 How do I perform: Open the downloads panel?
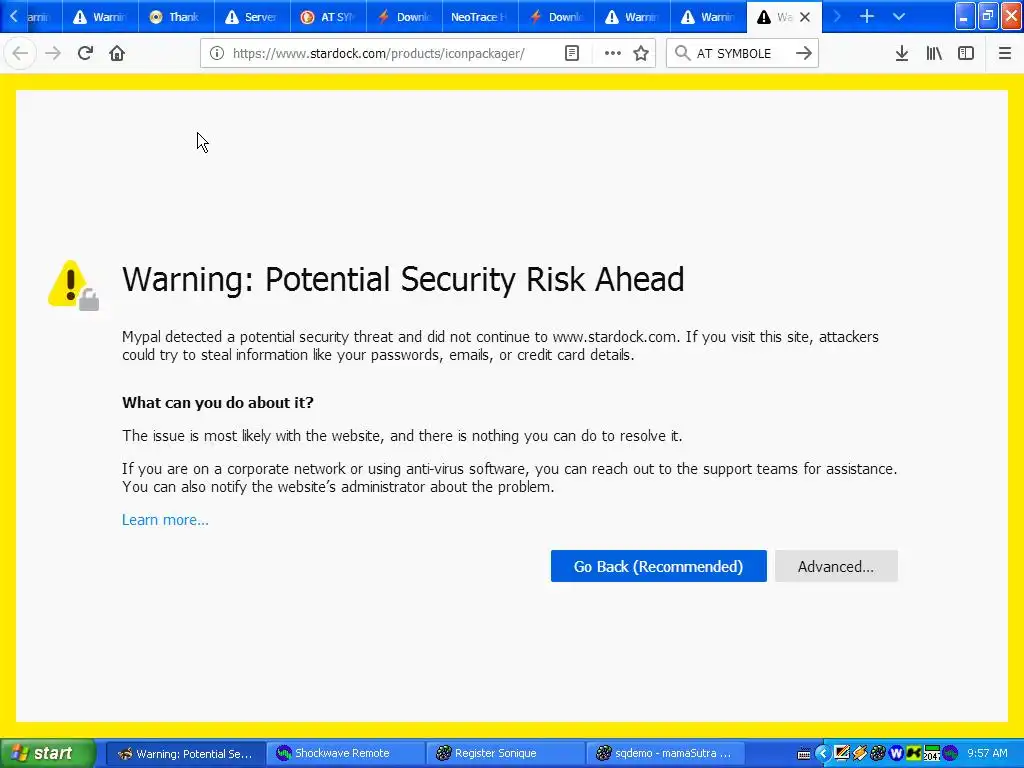click(902, 54)
